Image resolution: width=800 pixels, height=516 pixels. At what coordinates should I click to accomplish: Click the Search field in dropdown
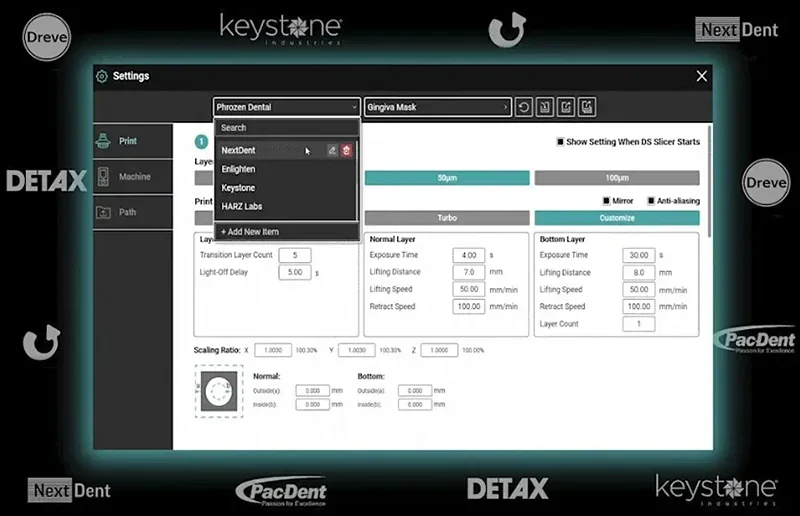click(x=286, y=128)
